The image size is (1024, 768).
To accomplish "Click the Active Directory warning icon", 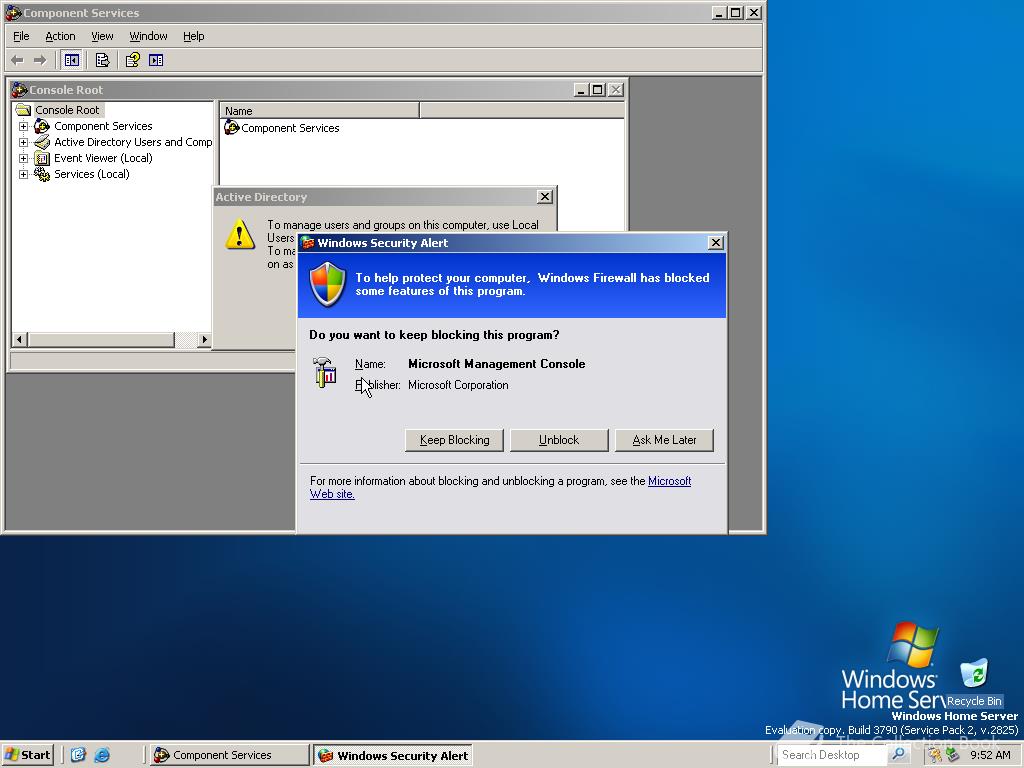I will [240, 234].
